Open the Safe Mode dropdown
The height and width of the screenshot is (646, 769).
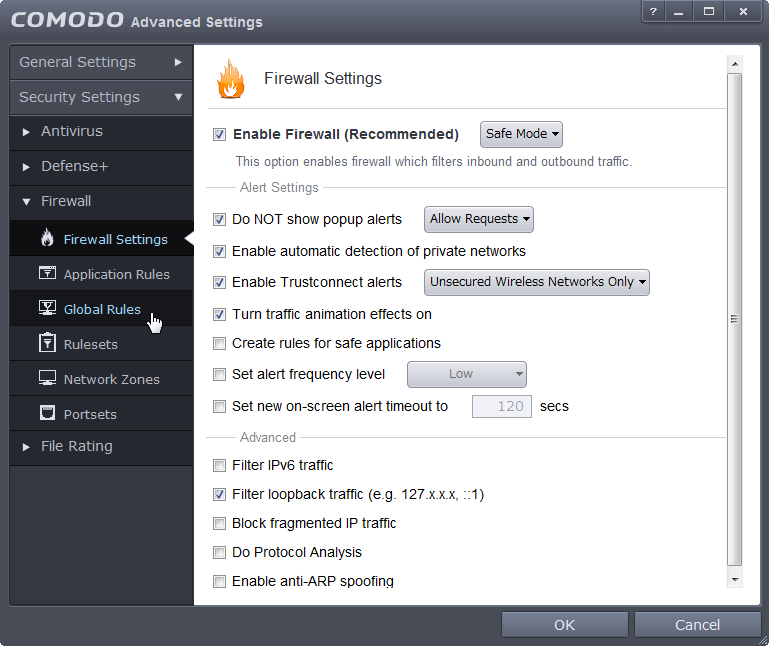pyautogui.click(x=521, y=134)
